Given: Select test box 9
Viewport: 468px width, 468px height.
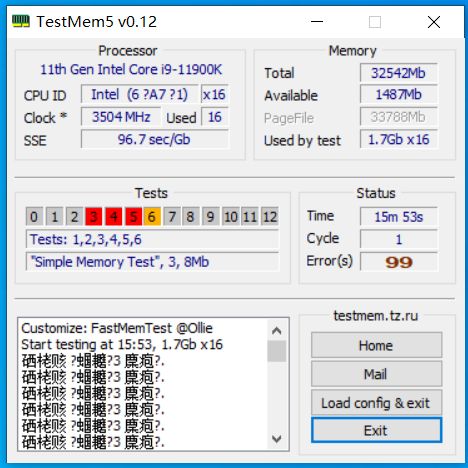Looking at the screenshot, I should 211,217.
